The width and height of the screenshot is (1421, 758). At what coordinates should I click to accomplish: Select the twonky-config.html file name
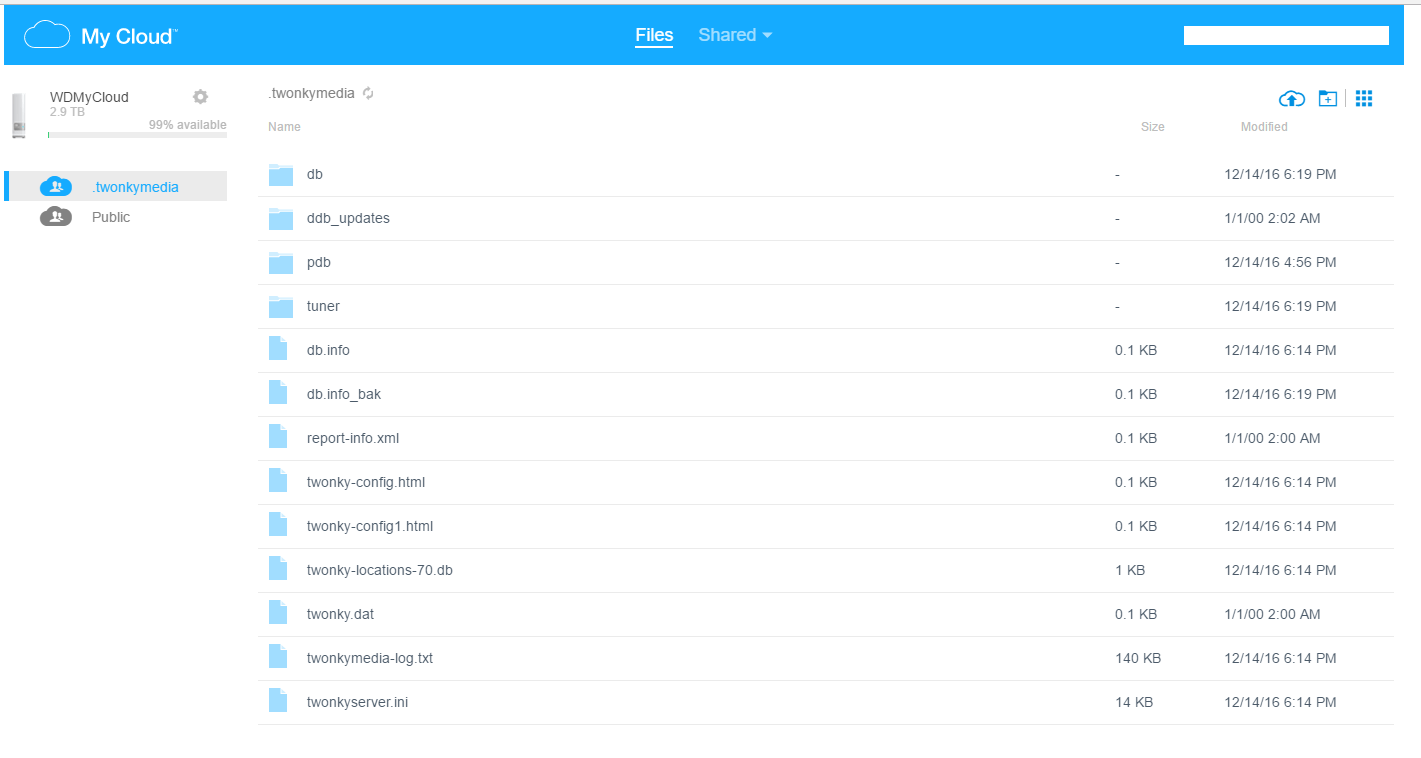[366, 482]
